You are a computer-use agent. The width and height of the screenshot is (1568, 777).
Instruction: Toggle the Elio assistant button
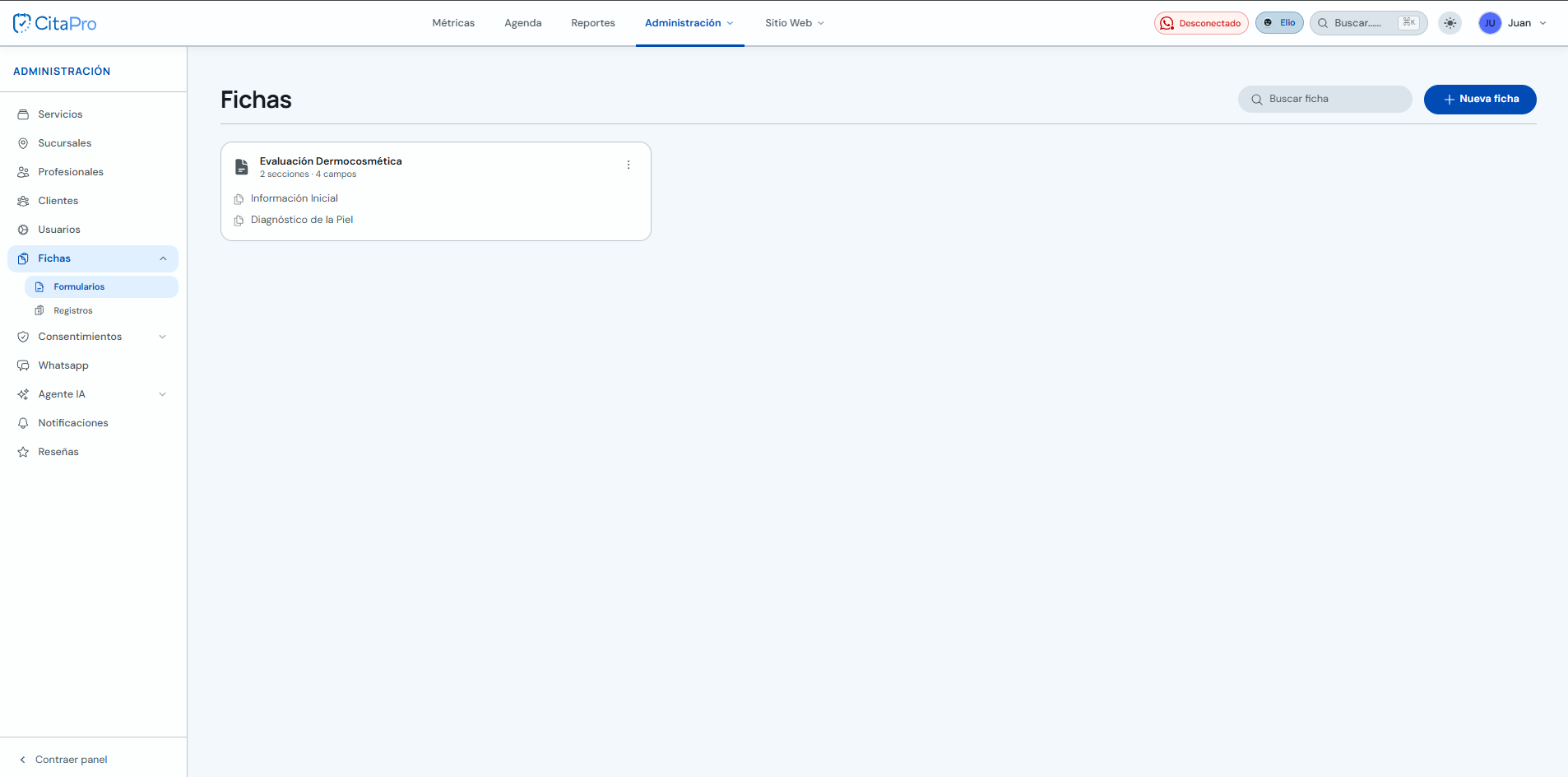pos(1279,23)
